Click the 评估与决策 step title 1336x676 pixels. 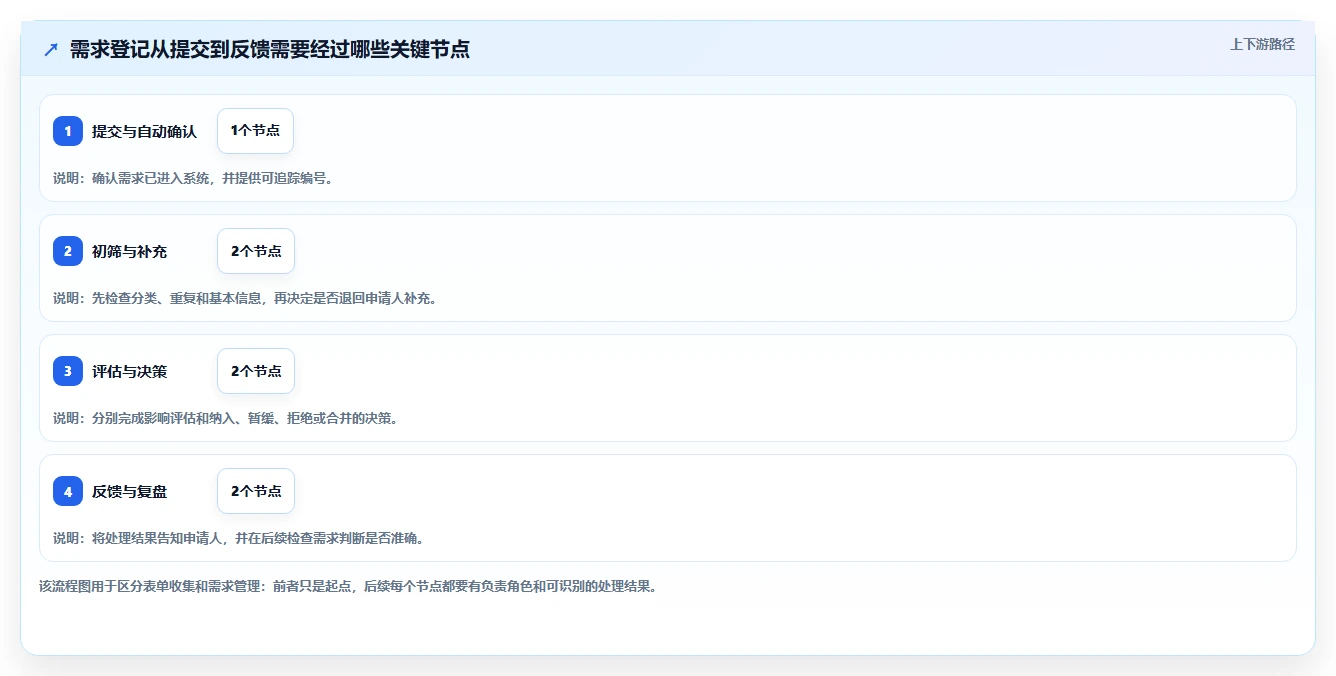(129, 371)
